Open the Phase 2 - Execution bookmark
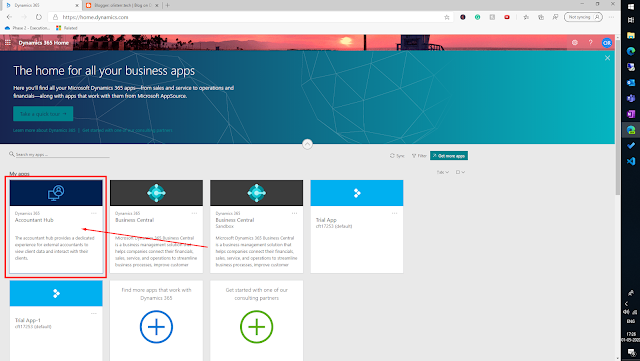Viewport: 640px width, 361px height. tap(27, 28)
